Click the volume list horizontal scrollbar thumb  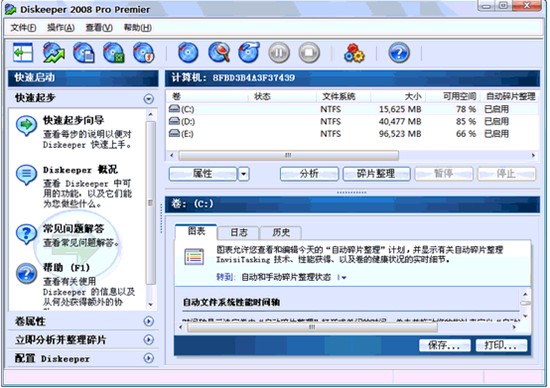288,155
